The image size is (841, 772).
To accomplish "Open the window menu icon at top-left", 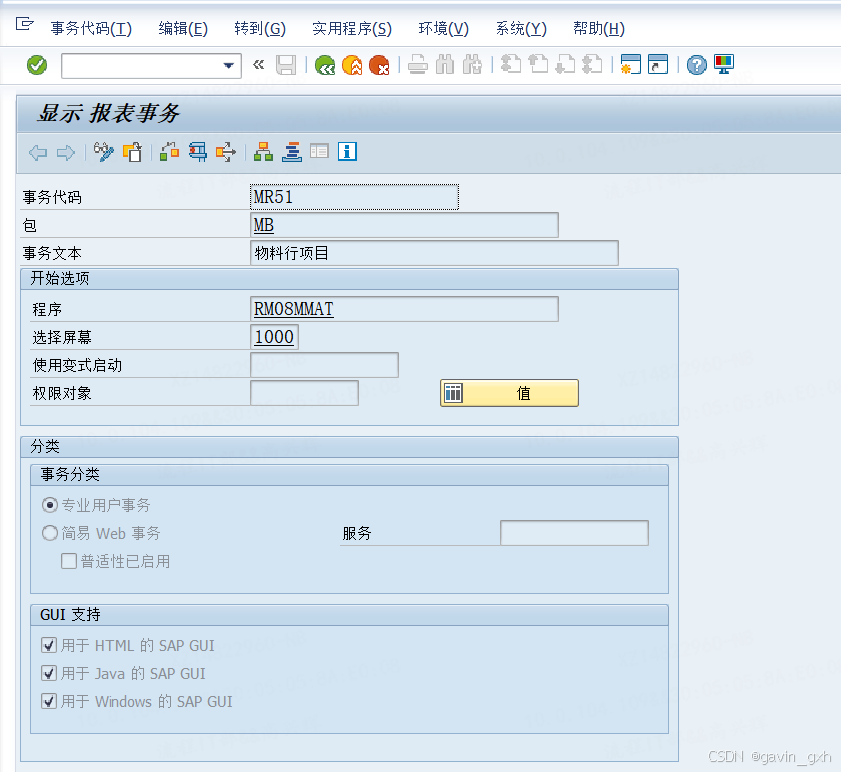I will 25,24.
